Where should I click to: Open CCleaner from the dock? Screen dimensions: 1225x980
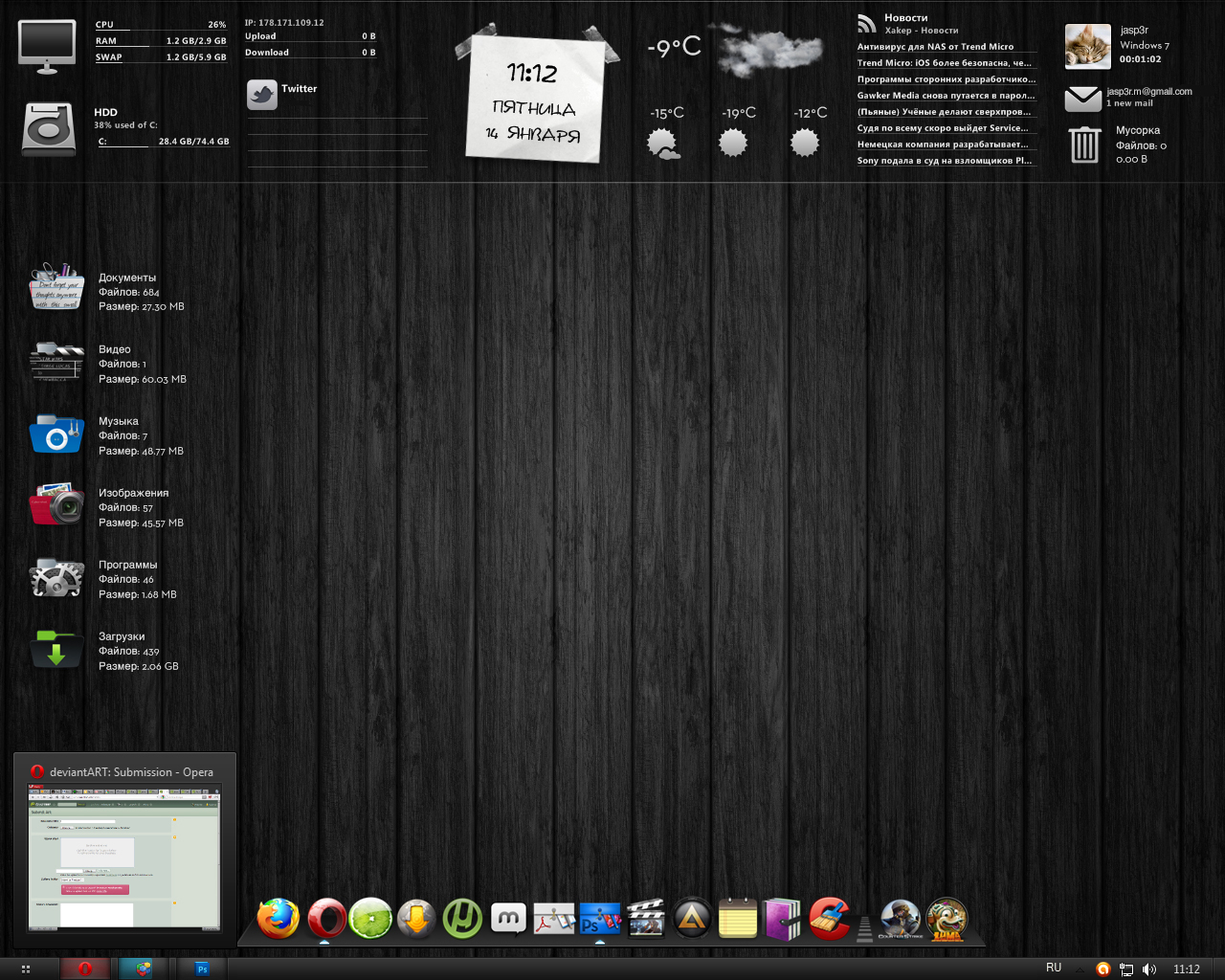click(830, 920)
